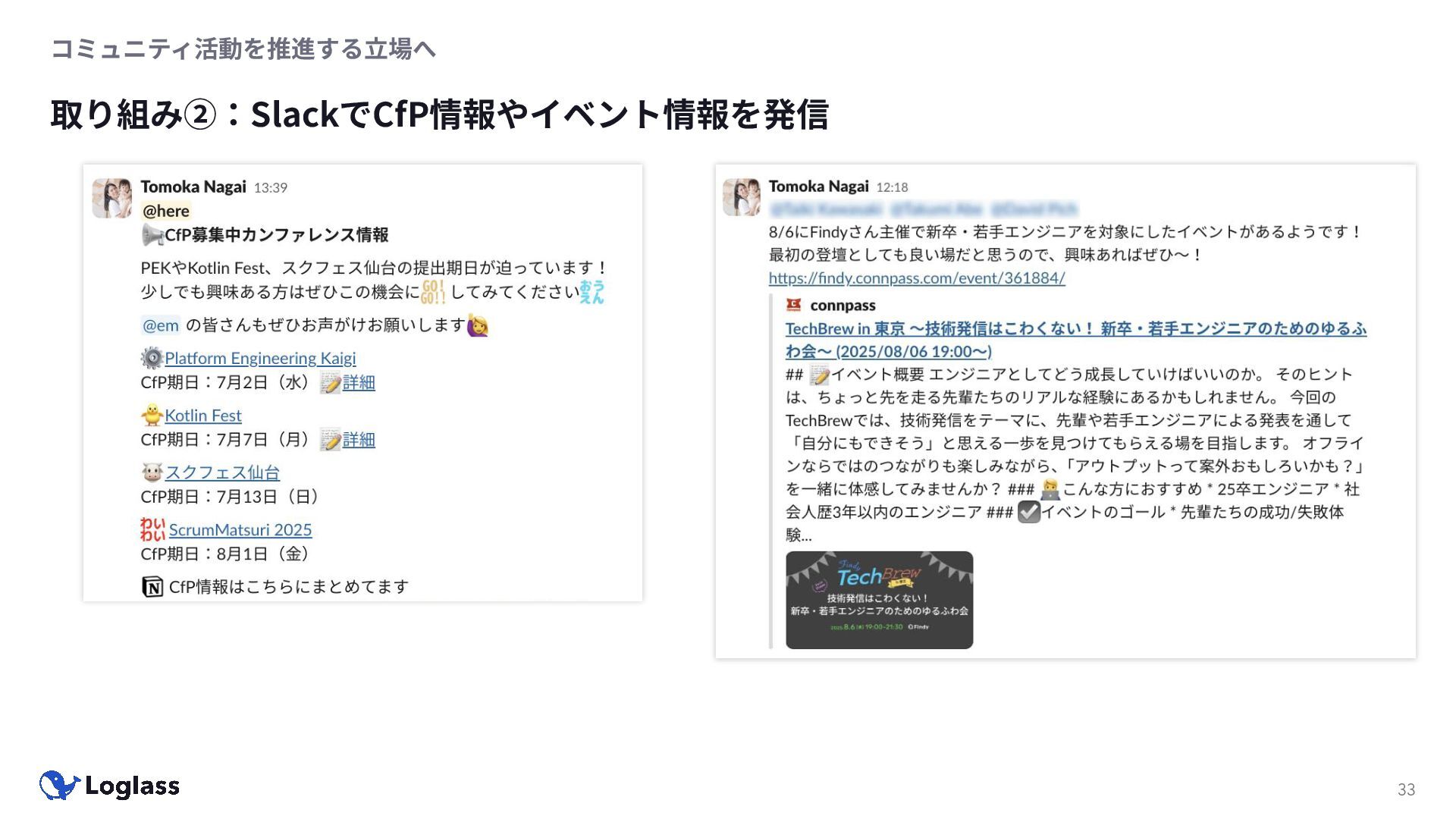Click the GO!GO!! emoji in the message
Image resolution: width=1456 pixels, height=819 pixels.
(x=433, y=292)
